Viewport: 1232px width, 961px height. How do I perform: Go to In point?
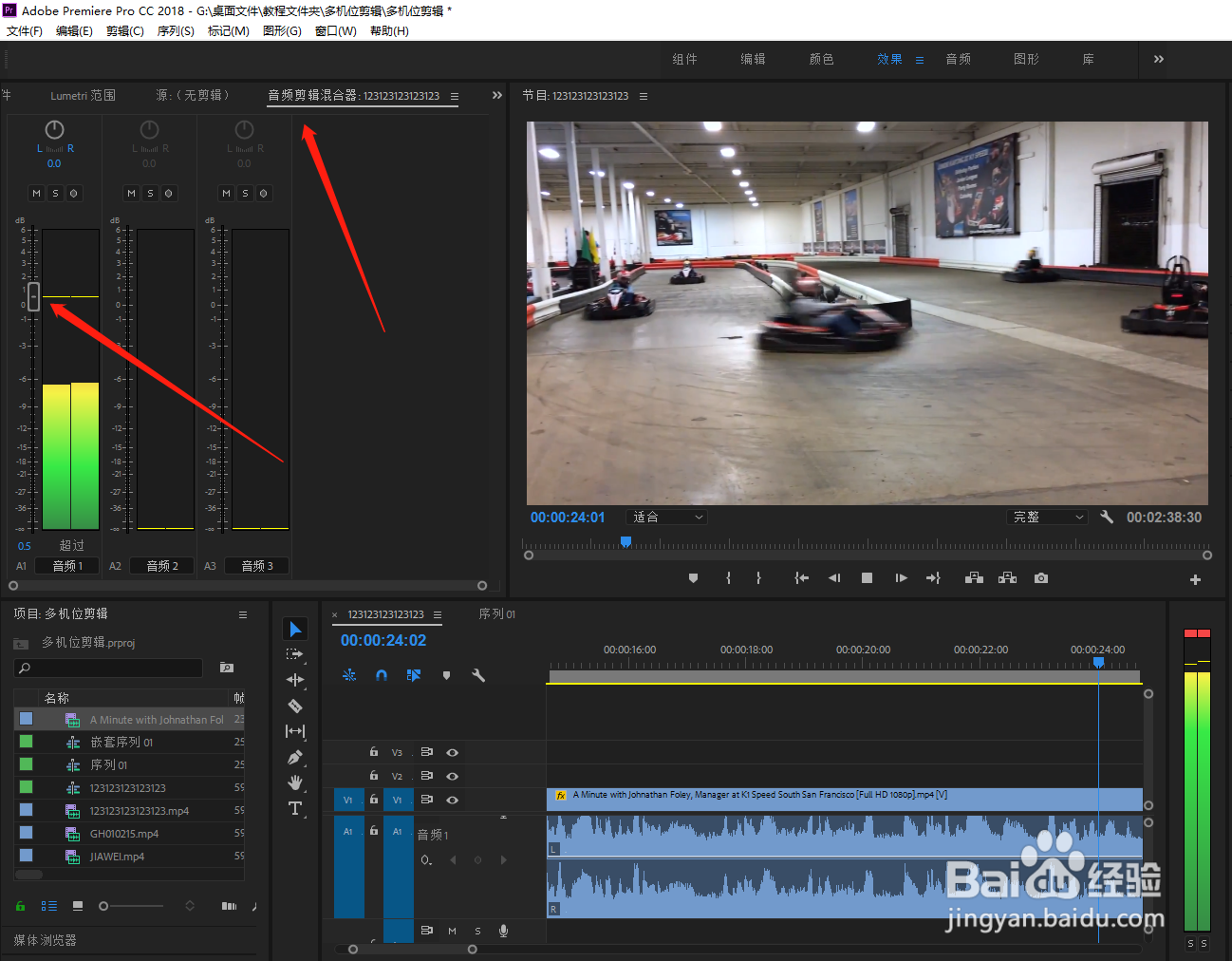[x=801, y=578]
